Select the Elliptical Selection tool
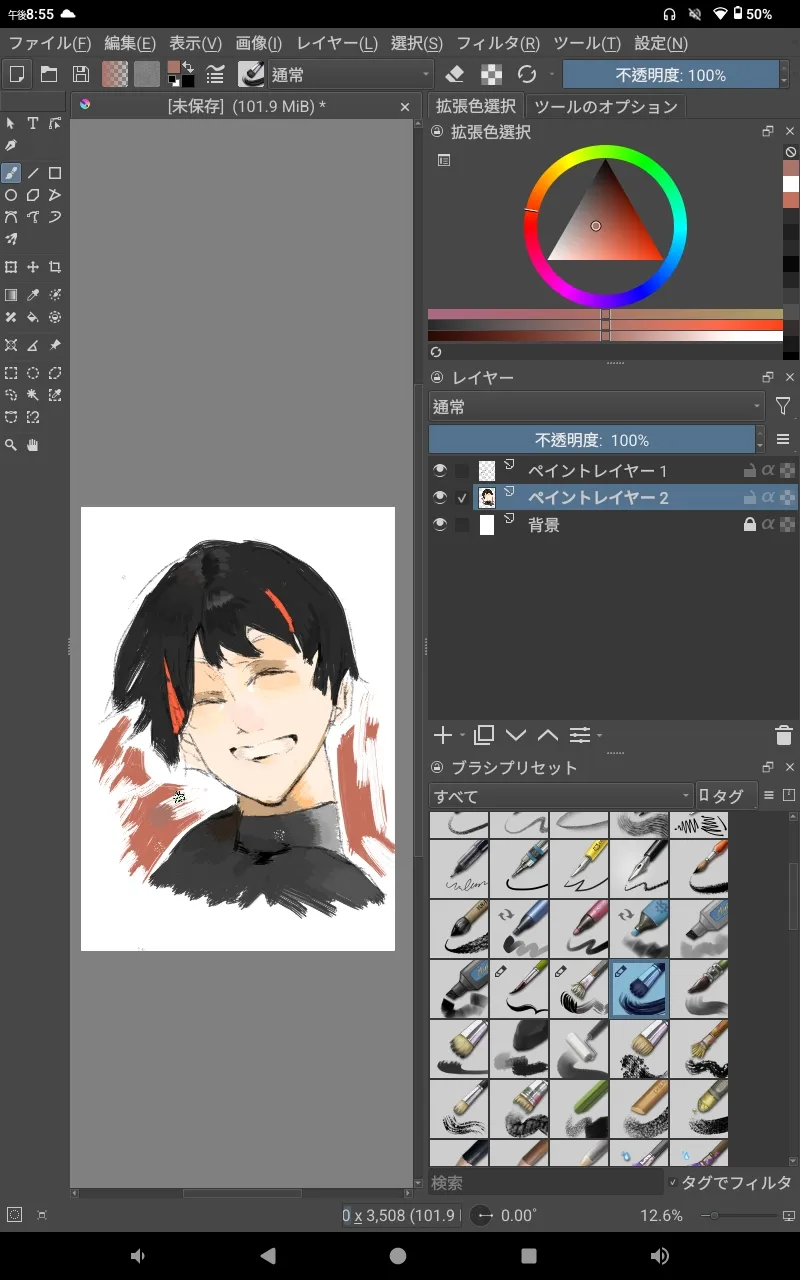The height and width of the screenshot is (1280, 800). pos(33,373)
